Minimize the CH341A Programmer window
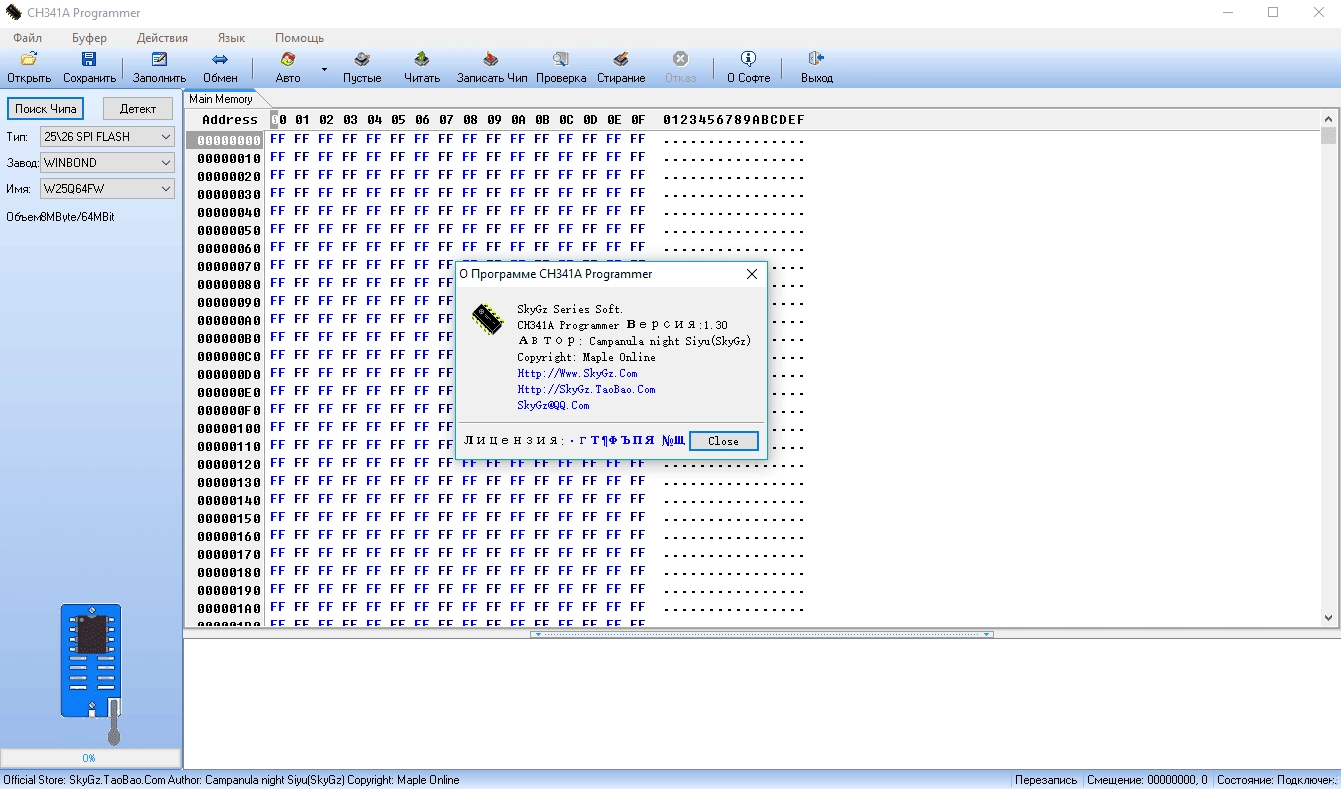 [x=1227, y=13]
